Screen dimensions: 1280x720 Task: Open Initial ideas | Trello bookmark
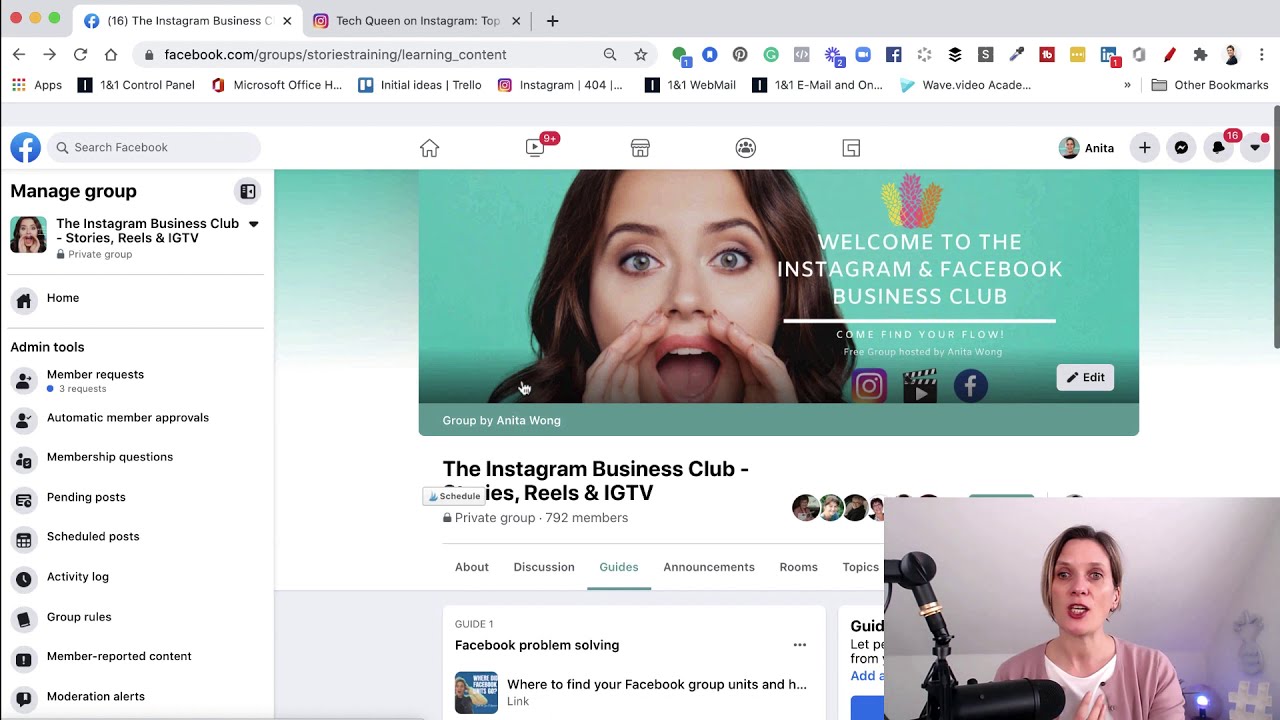(420, 85)
